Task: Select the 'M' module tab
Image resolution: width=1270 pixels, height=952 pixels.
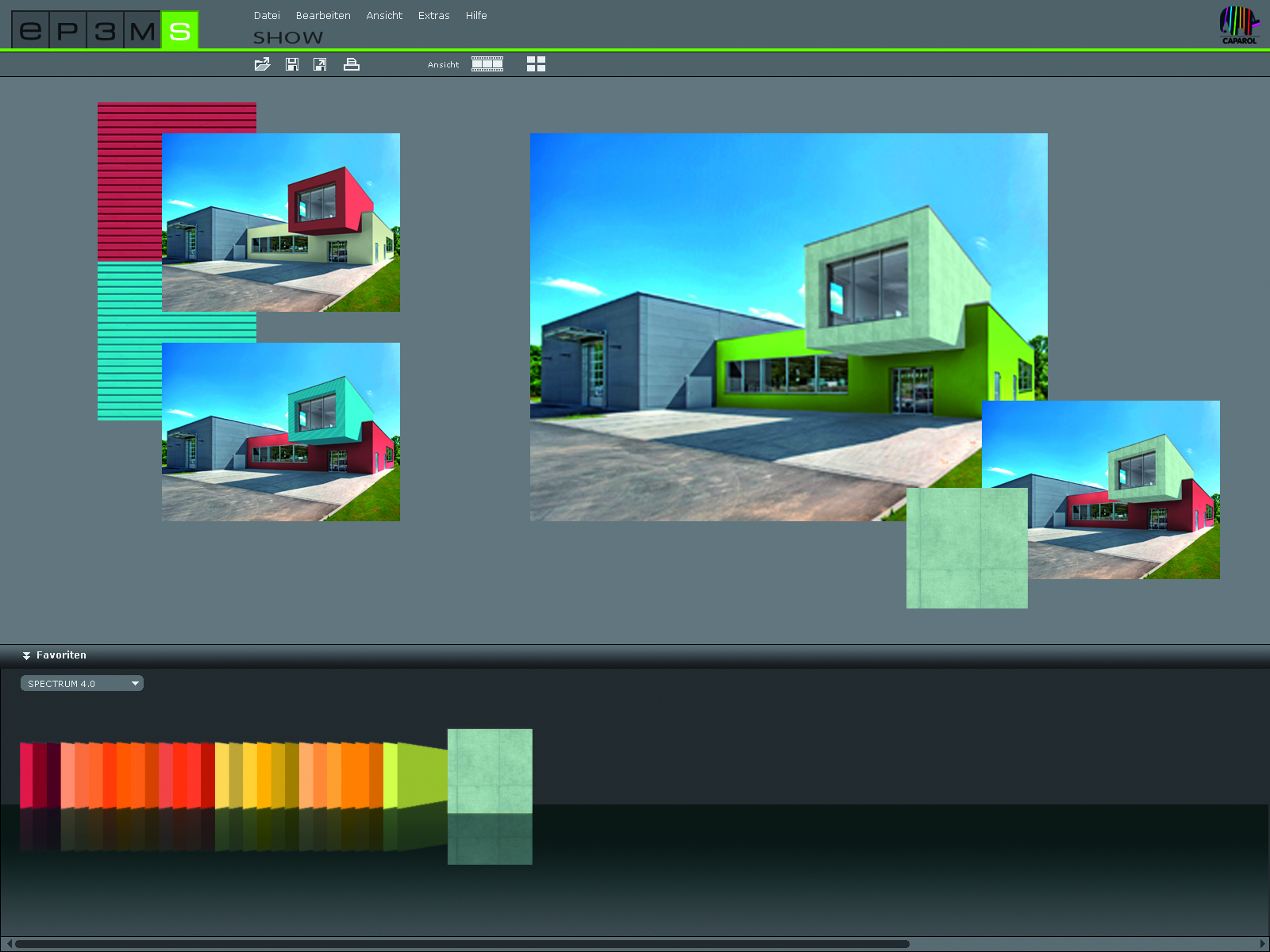Action: click(142, 31)
